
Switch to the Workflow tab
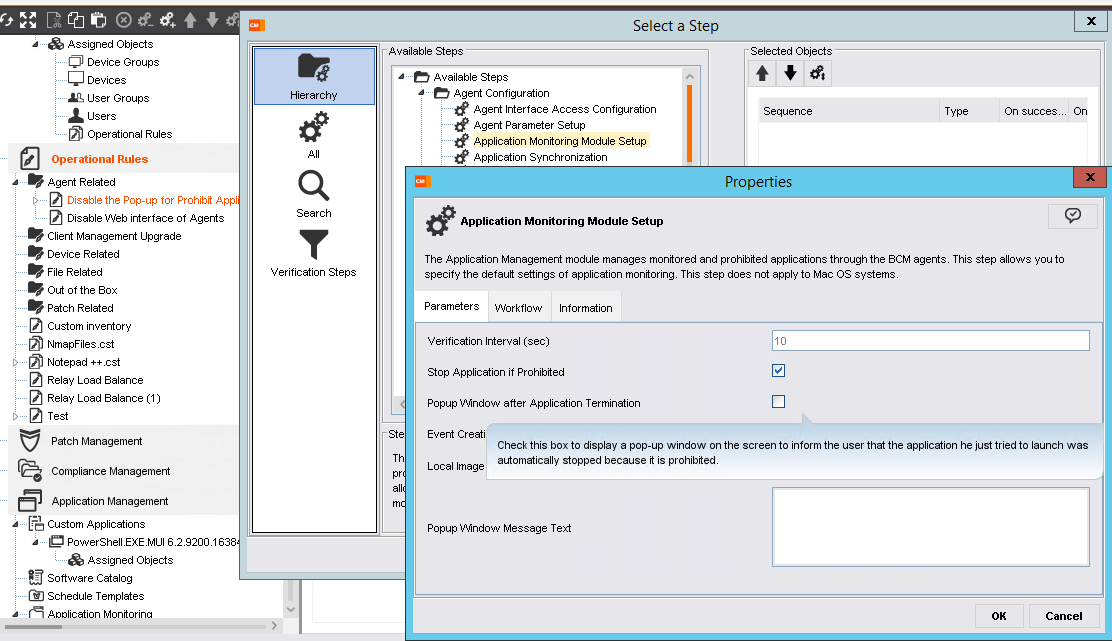click(x=518, y=308)
